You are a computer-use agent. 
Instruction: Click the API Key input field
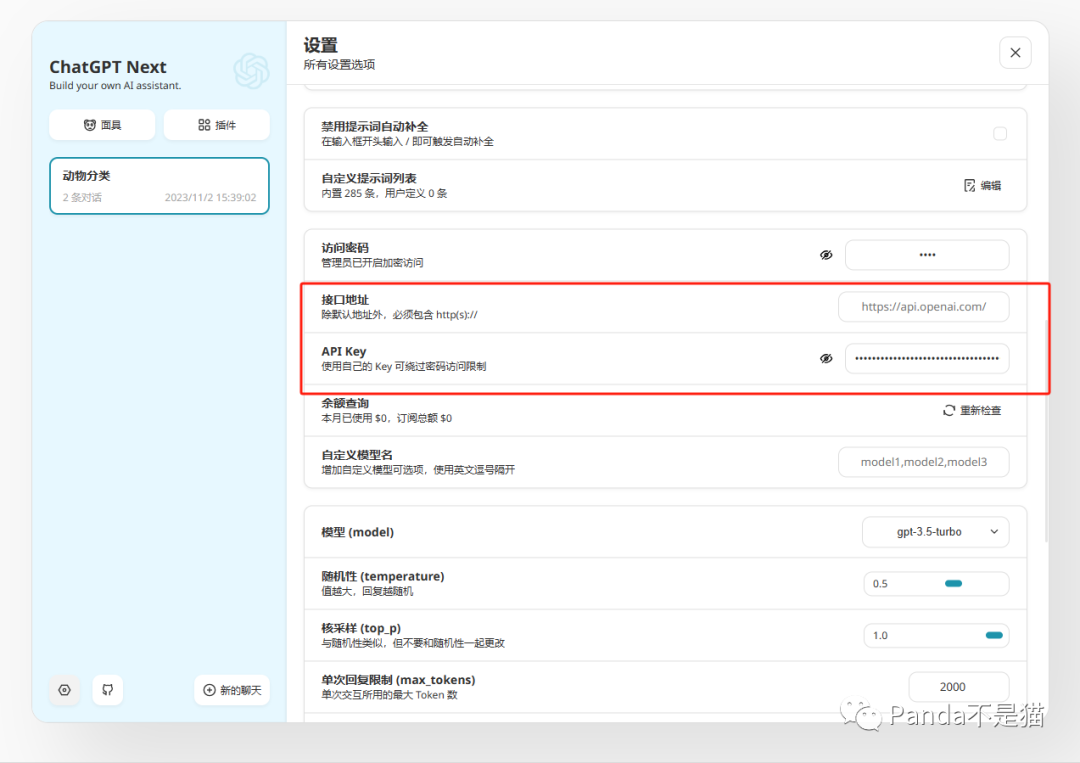point(927,358)
